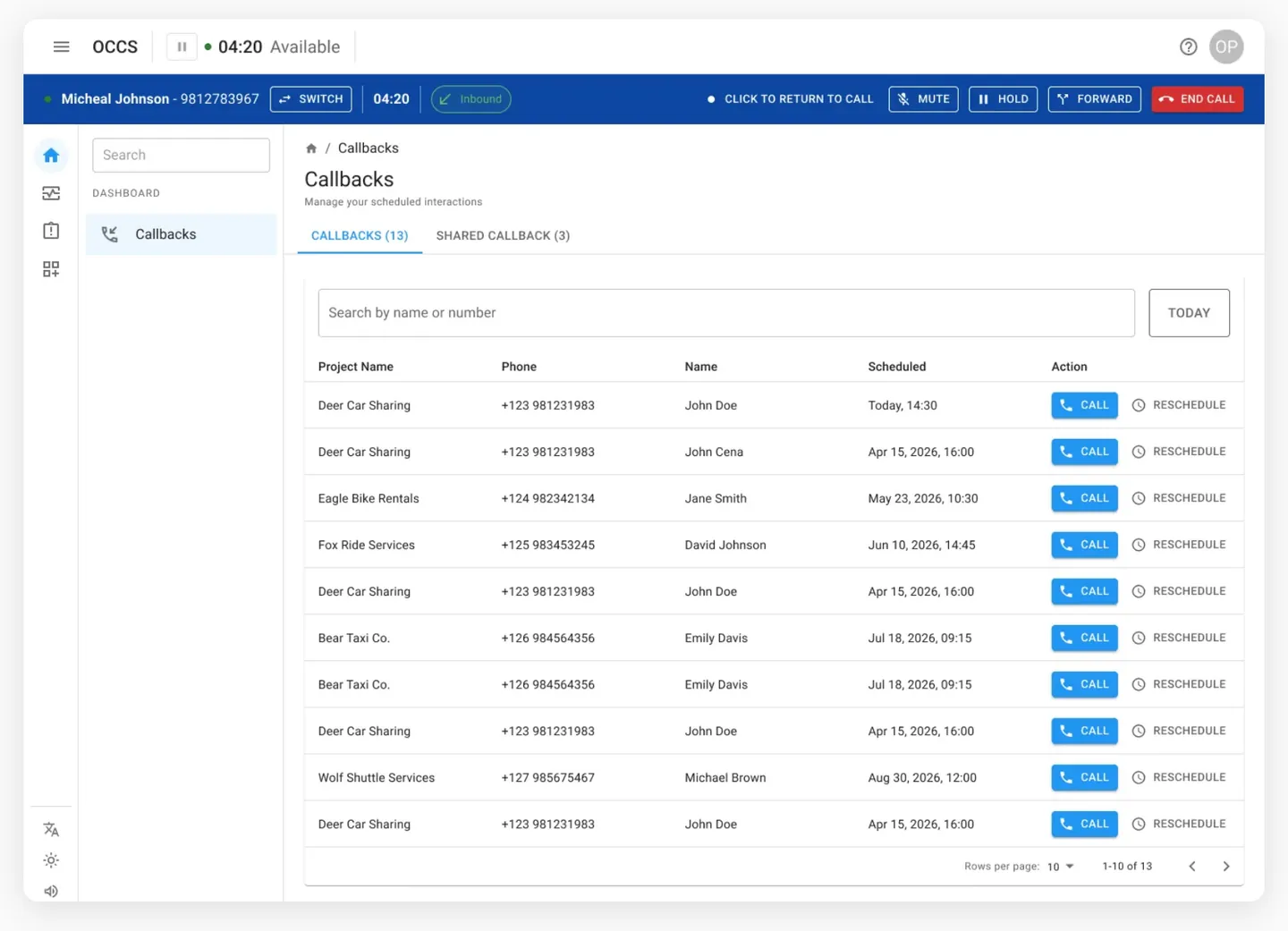This screenshot has width=1288, height=931.
Task: Call John Cena
Action: 1084,452
